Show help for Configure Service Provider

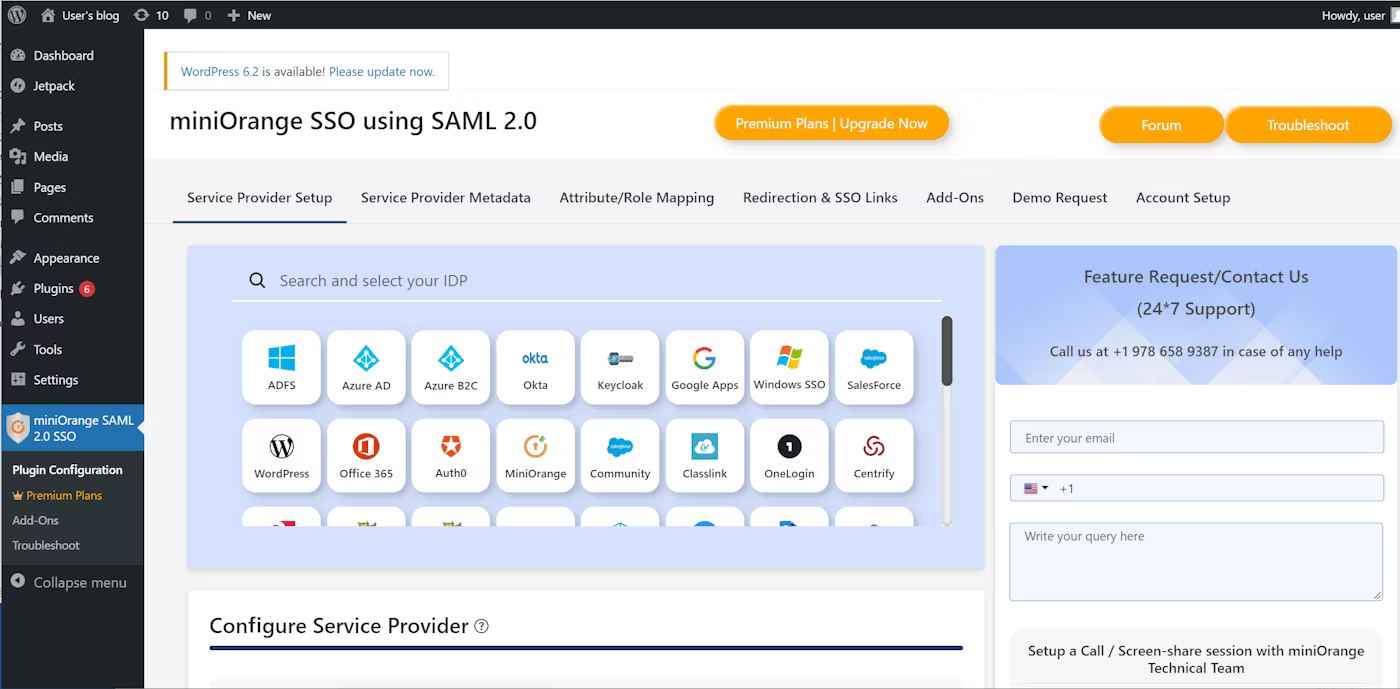tap(481, 627)
